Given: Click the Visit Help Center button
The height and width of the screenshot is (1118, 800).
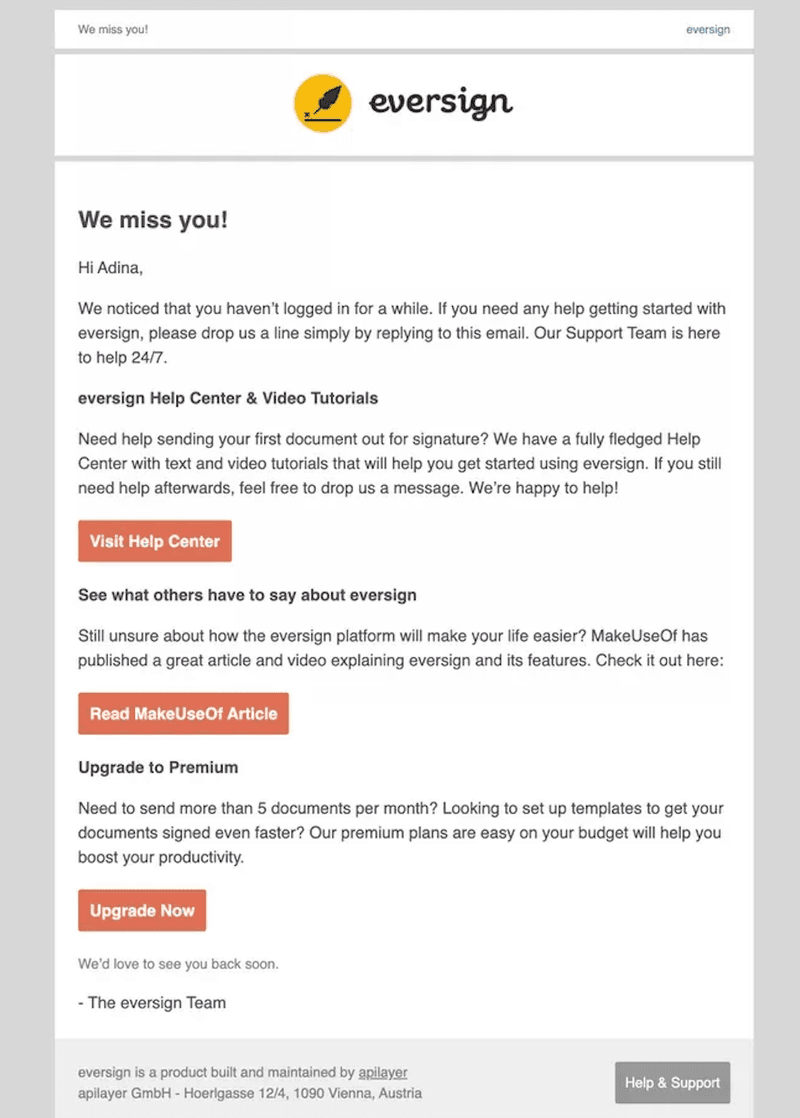Looking at the screenshot, I should pyautogui.click(x=154, y=541).
